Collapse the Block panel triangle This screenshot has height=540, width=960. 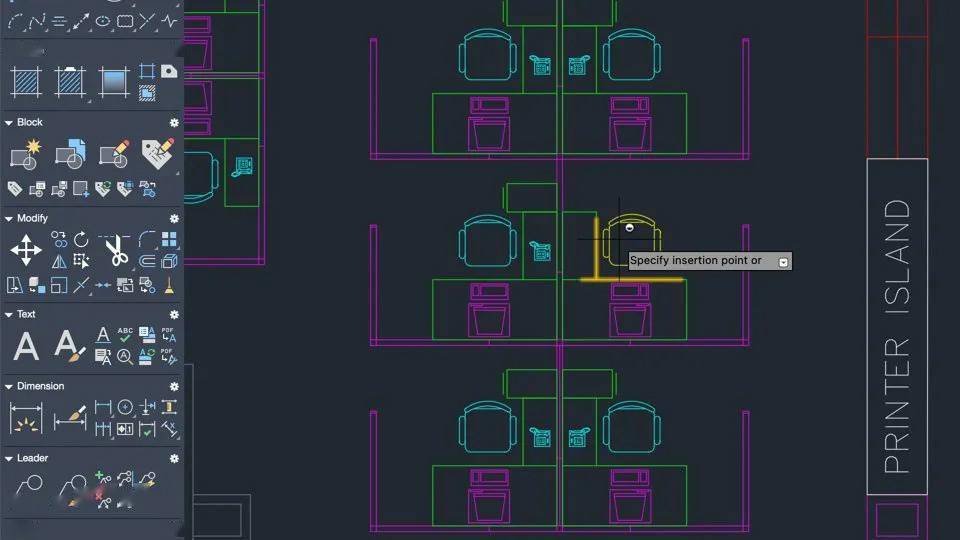[x=9, y=122]
